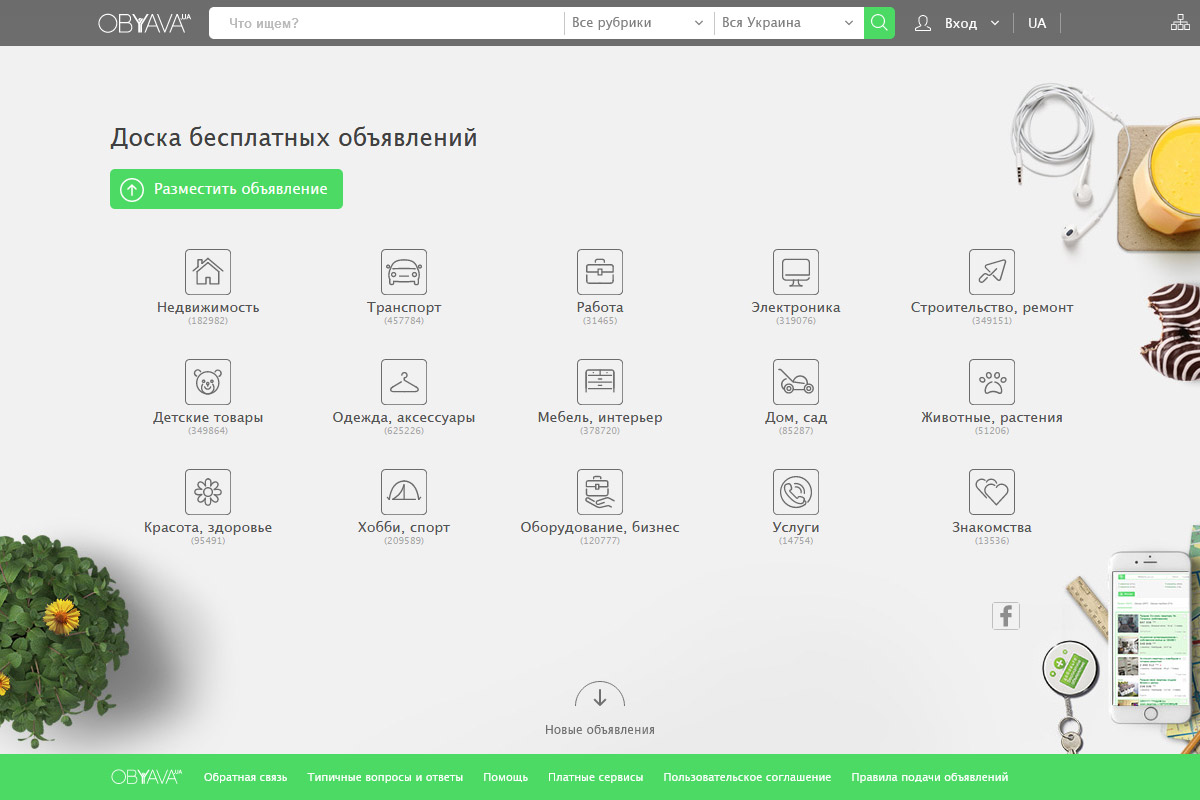The height and width of the screenshot is (800, 1200).
Task: Click the Недвижимость house icon
Action: pyautogui.click(x=208, y=272)
